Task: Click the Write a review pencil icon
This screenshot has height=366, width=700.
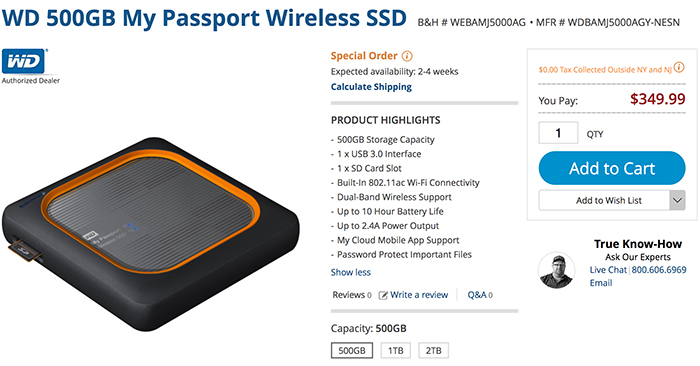Action: pos(383,295)
